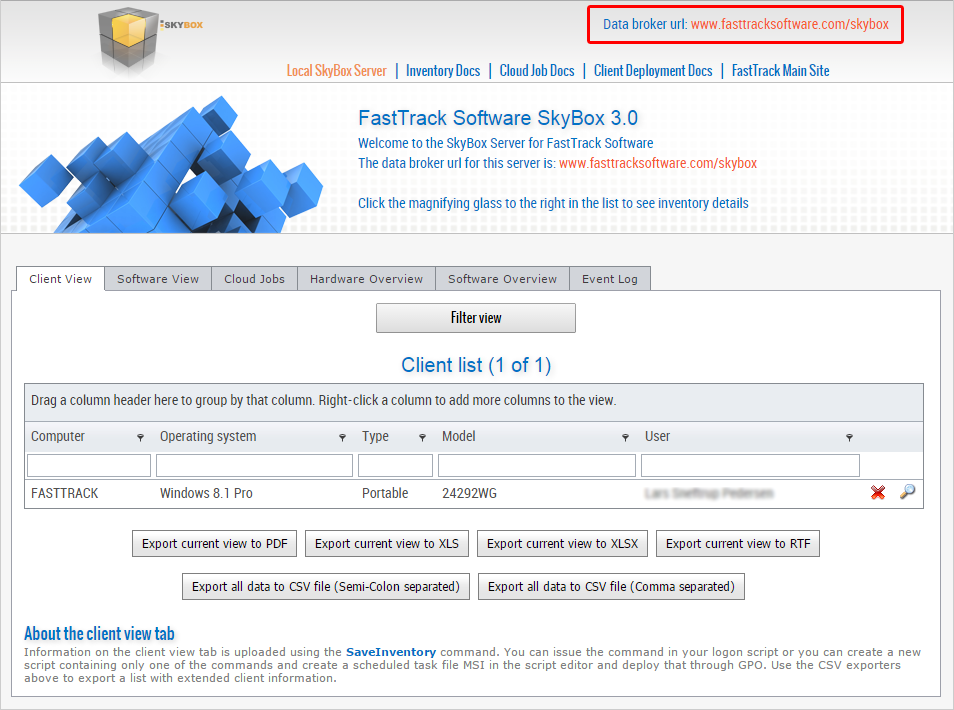Open the Cloud Job Docs link
The image size is (954, 710).
click(537, 71)
